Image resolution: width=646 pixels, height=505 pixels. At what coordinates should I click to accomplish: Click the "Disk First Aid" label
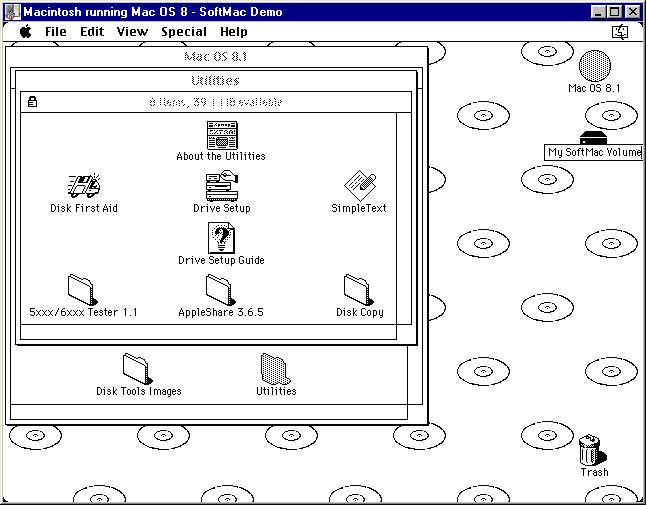coord(84,208)
